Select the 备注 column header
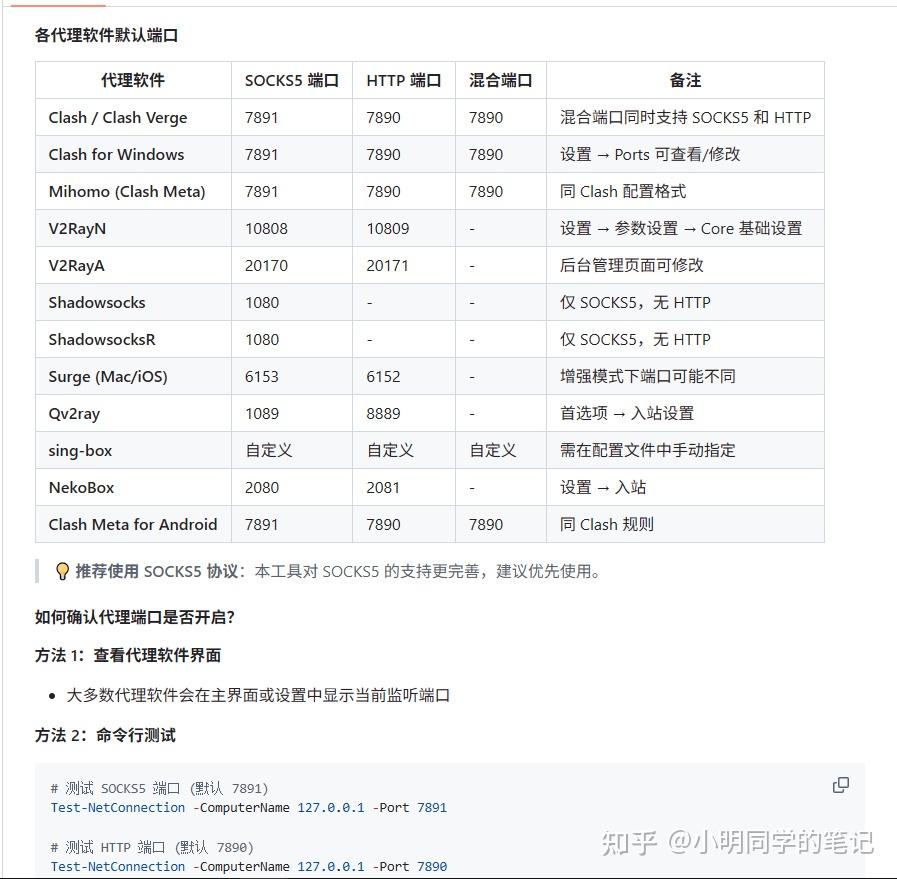897x879 pixels. 685,80
